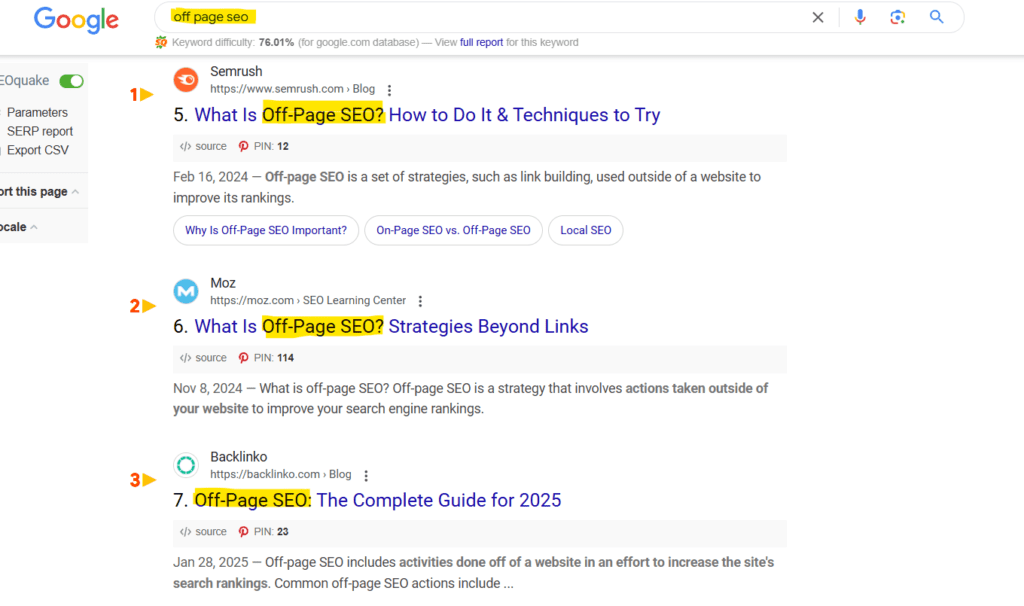Open three-dot menu for Moz result
The image size is (1024, 606).
coord(421,301)
